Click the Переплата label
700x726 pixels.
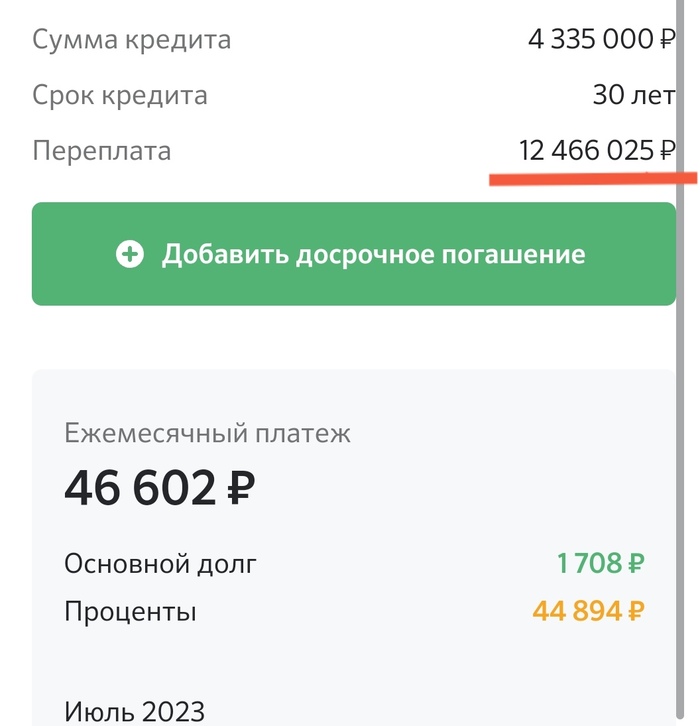(x=101, y=151)
